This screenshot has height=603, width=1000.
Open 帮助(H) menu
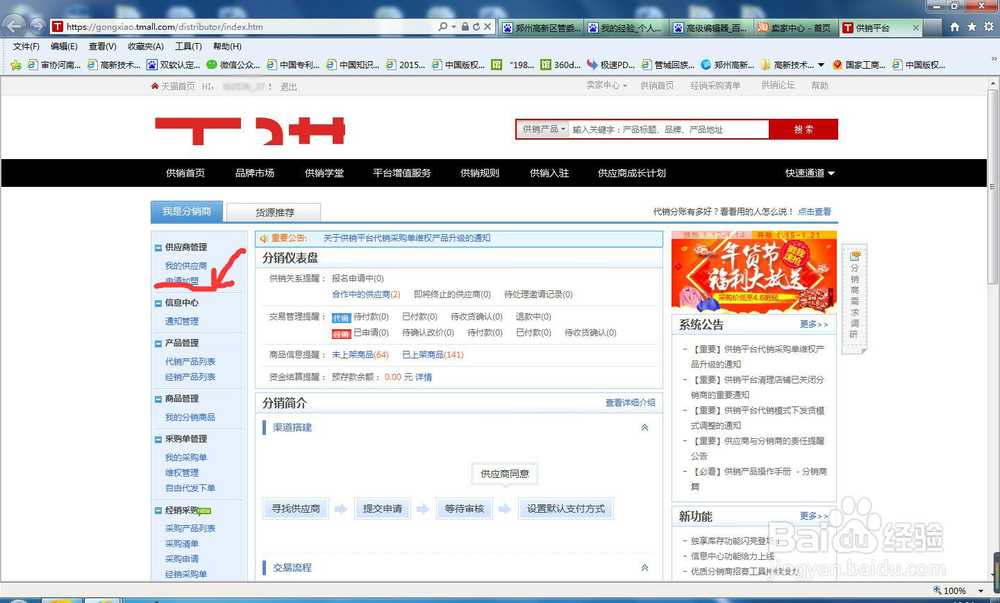pyautogui.click(x=227, y=47)
